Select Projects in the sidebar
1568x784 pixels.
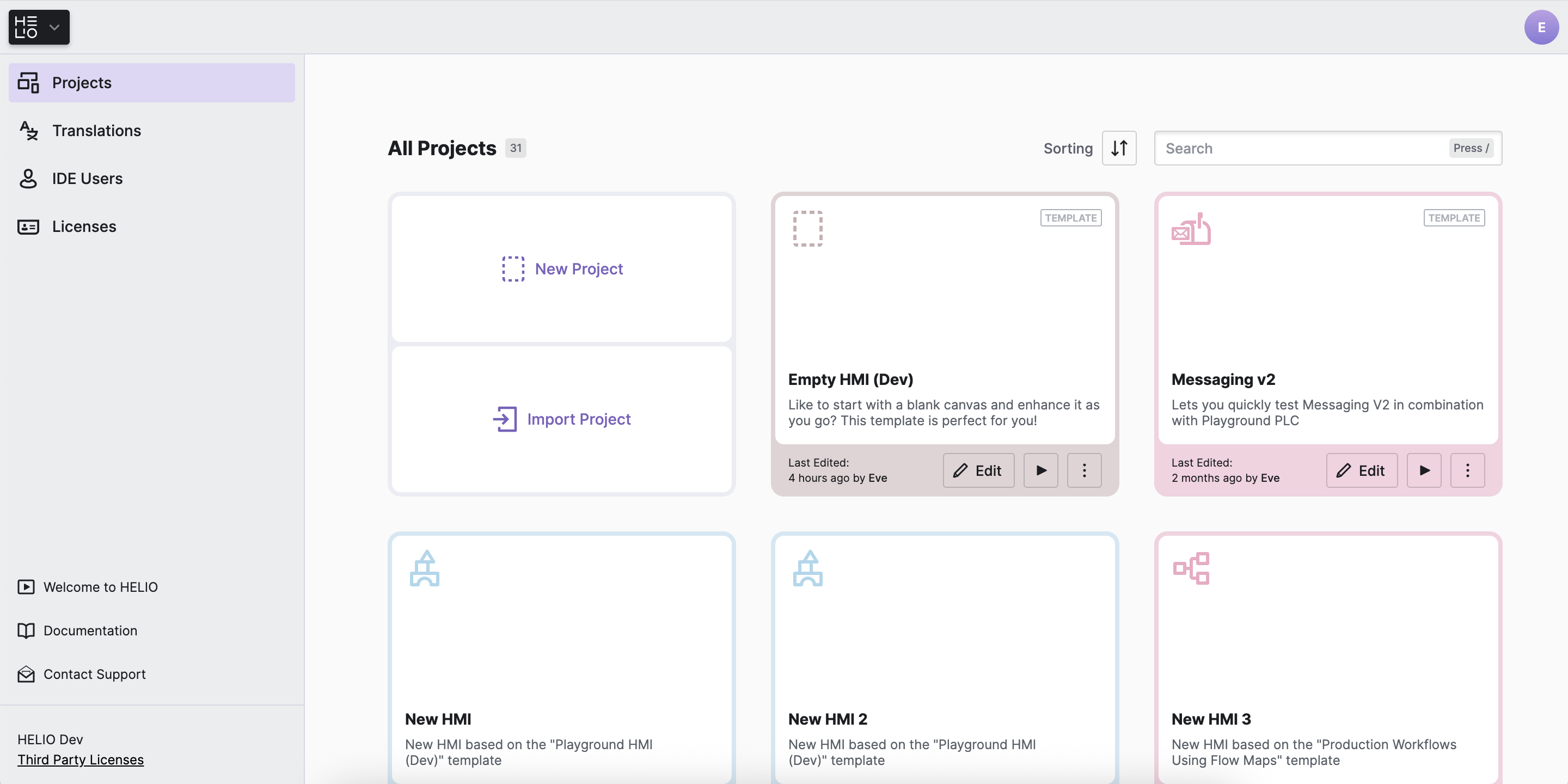point(82,83)
